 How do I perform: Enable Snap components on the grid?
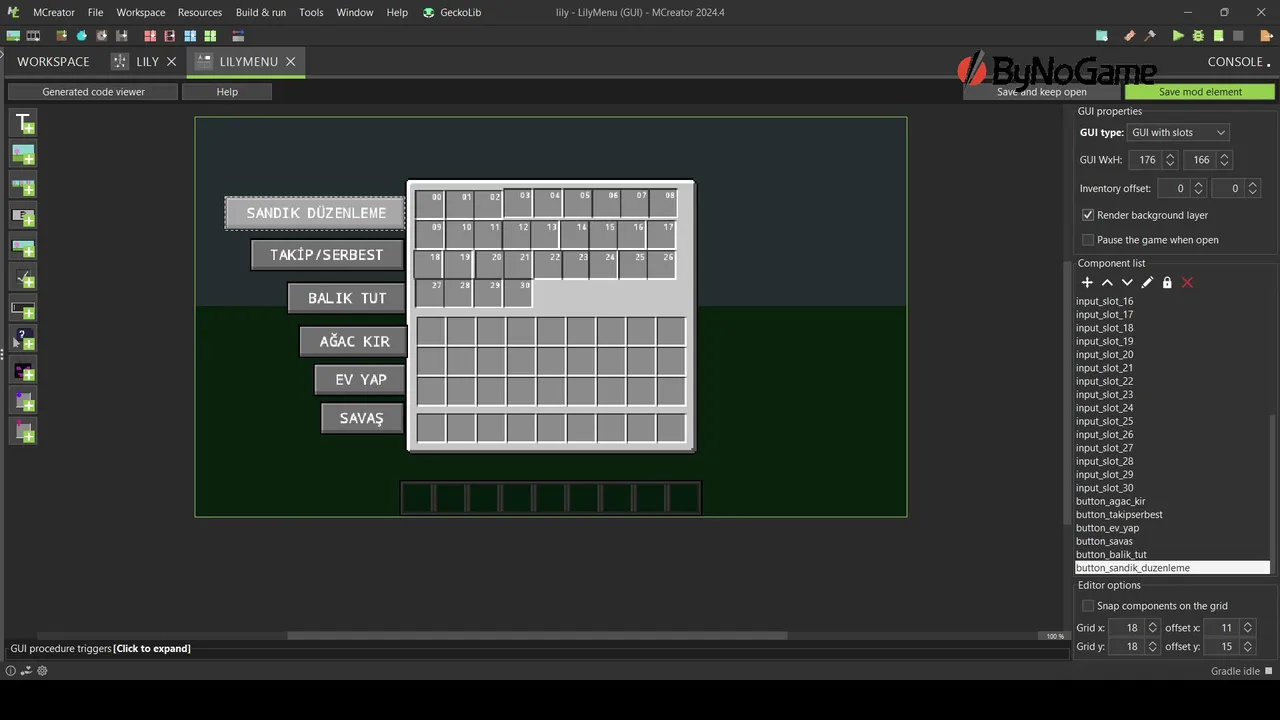1088,606
